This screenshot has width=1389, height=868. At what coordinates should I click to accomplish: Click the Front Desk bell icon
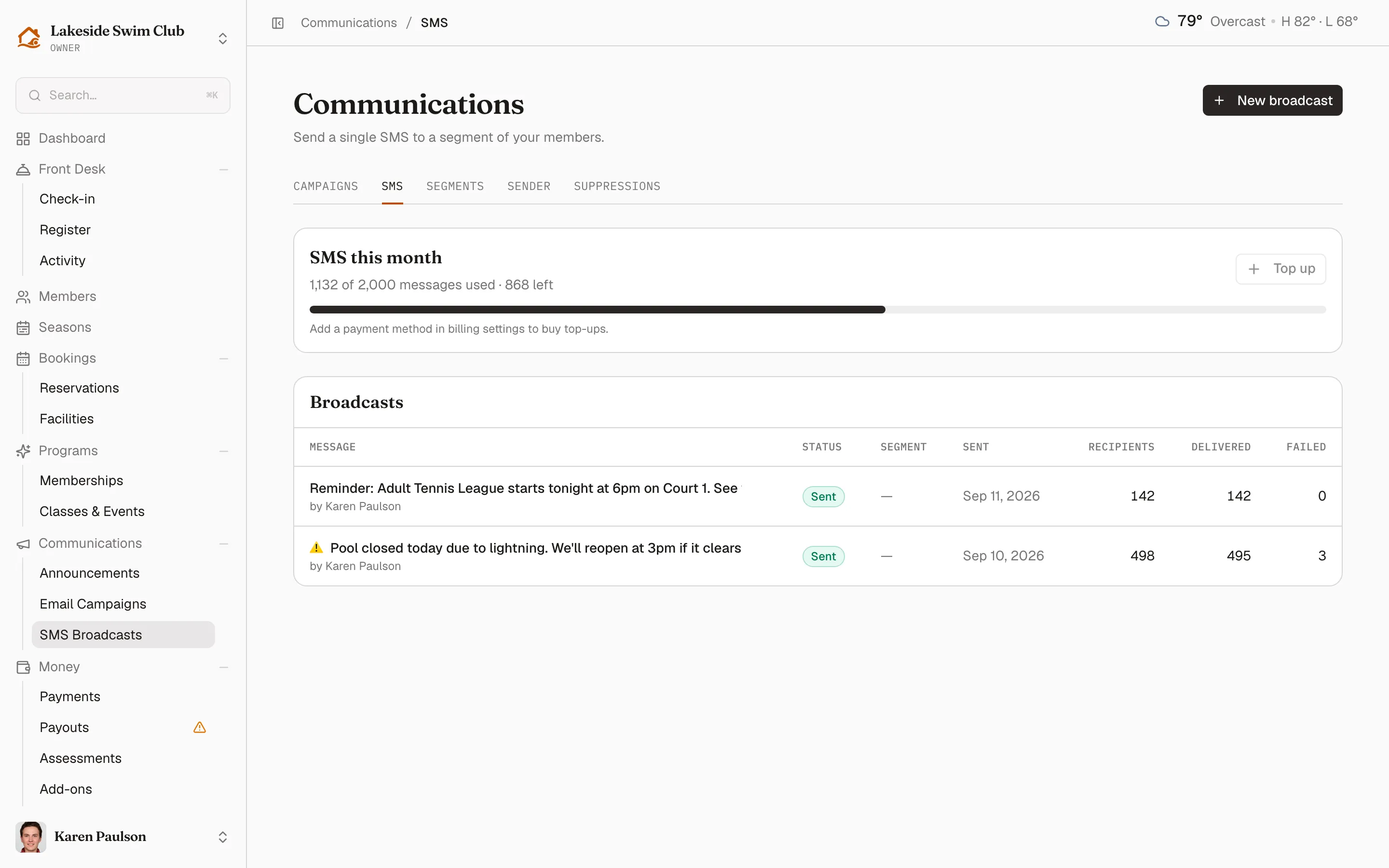23,169
